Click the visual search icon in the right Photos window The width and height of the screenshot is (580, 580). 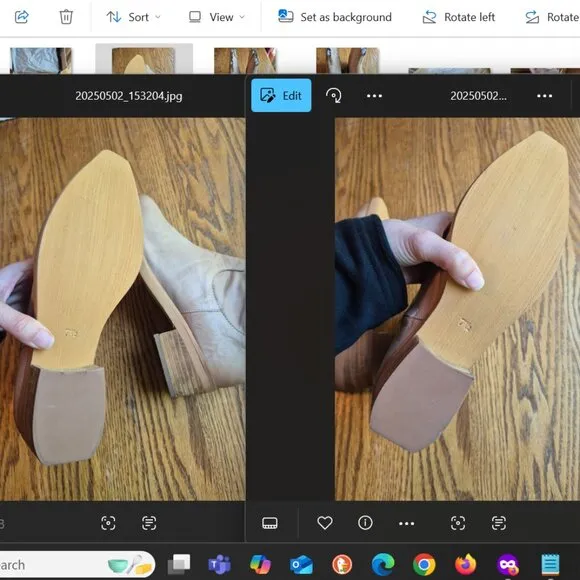pos(458,523)
